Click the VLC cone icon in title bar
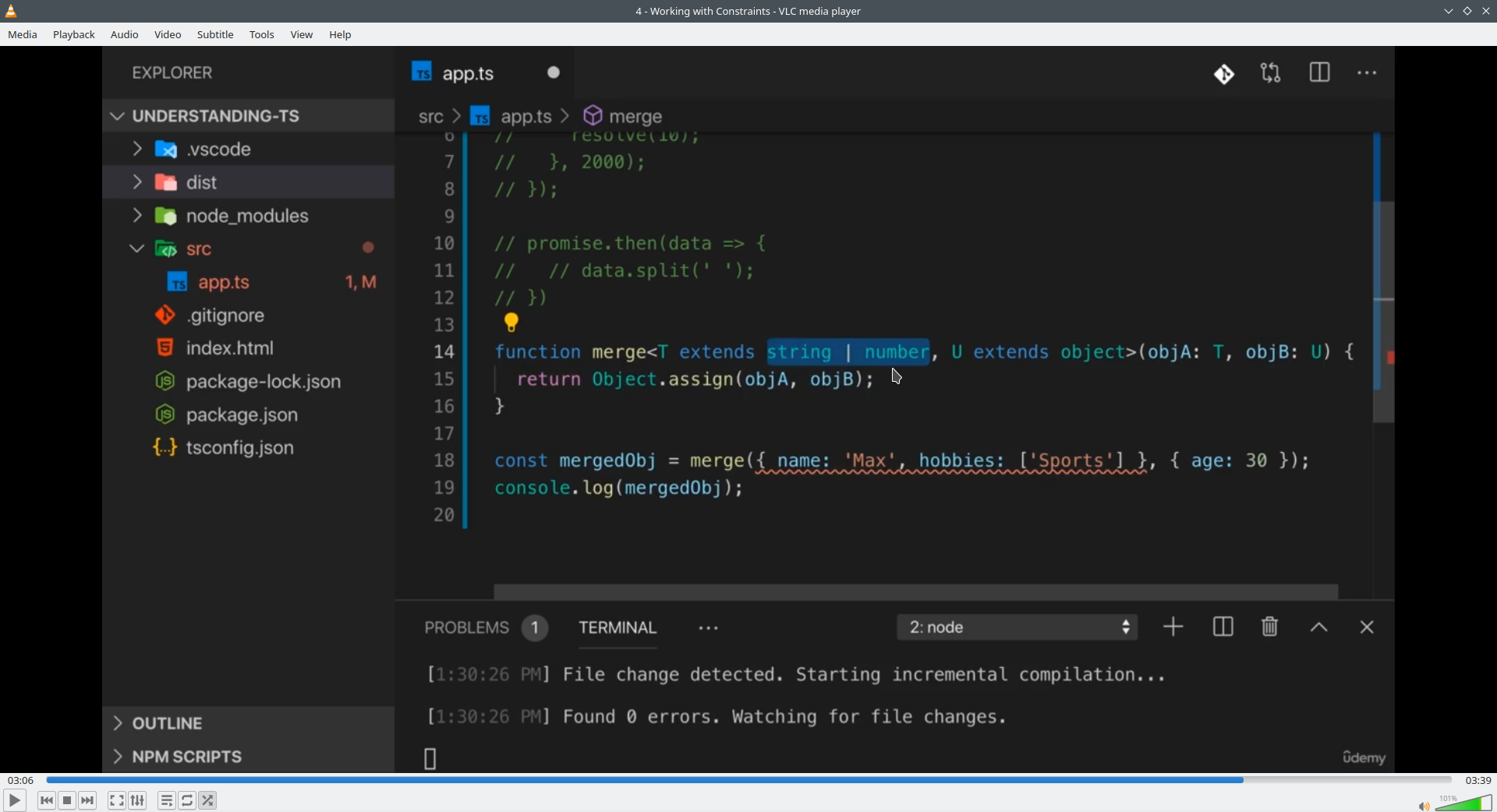The height and width of the screenshot is (812, 1497). click(11, 11)
